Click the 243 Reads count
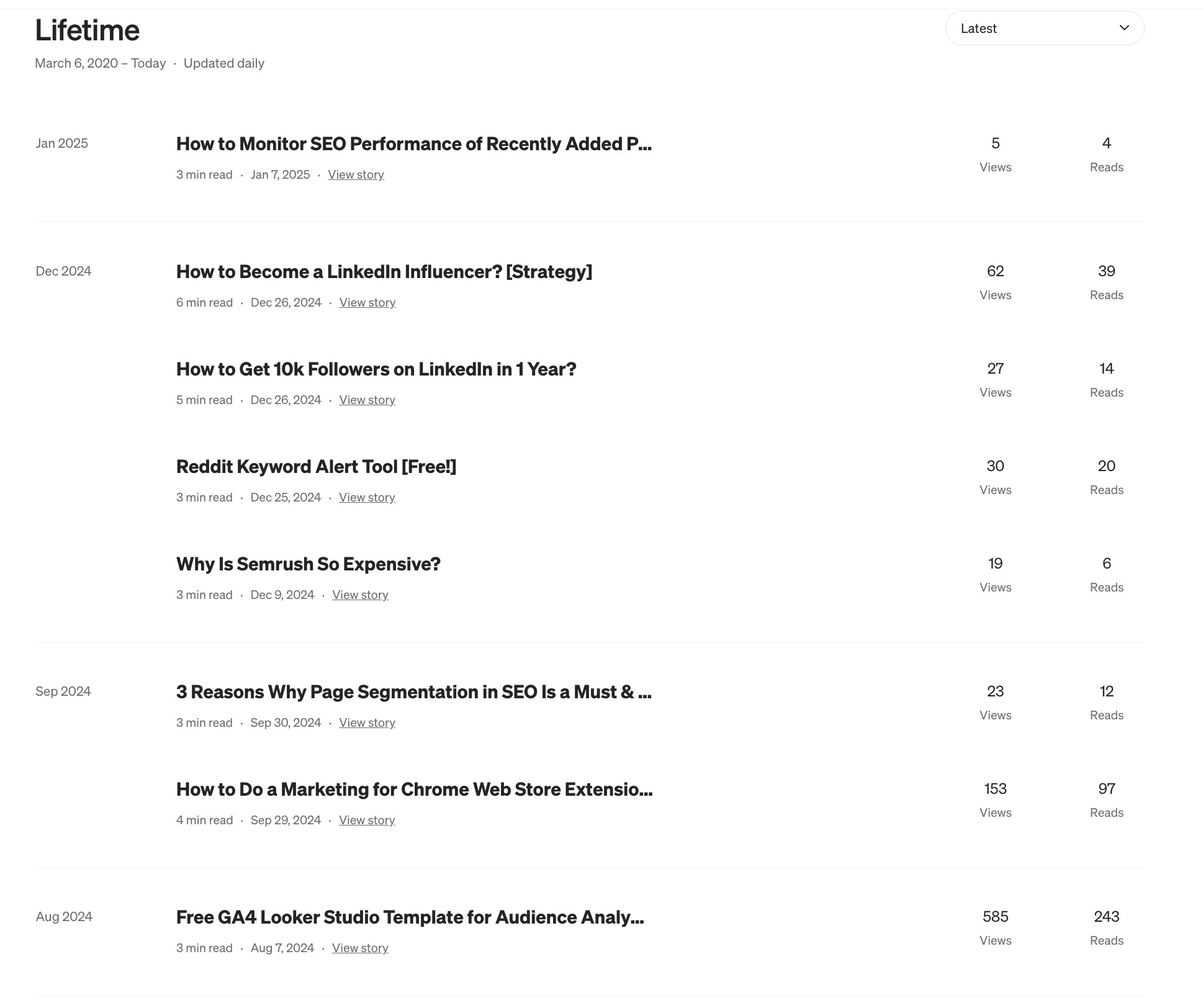The width and height of the screenshot is (1203, 1008). pyautogui.click(x=1107, y=917)
